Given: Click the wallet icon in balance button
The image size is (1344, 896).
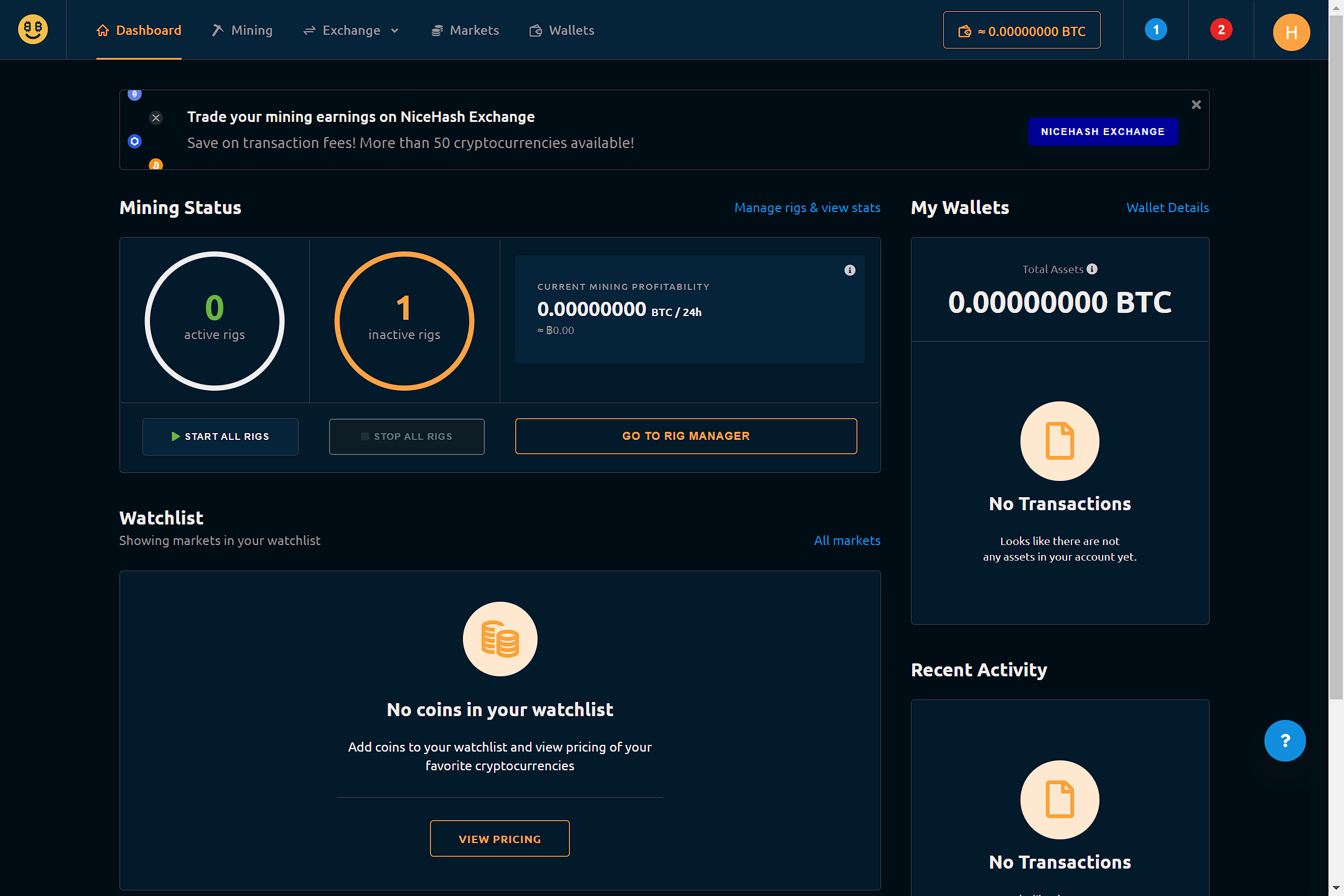Looking at the screenshot, I should pos(964,31).
